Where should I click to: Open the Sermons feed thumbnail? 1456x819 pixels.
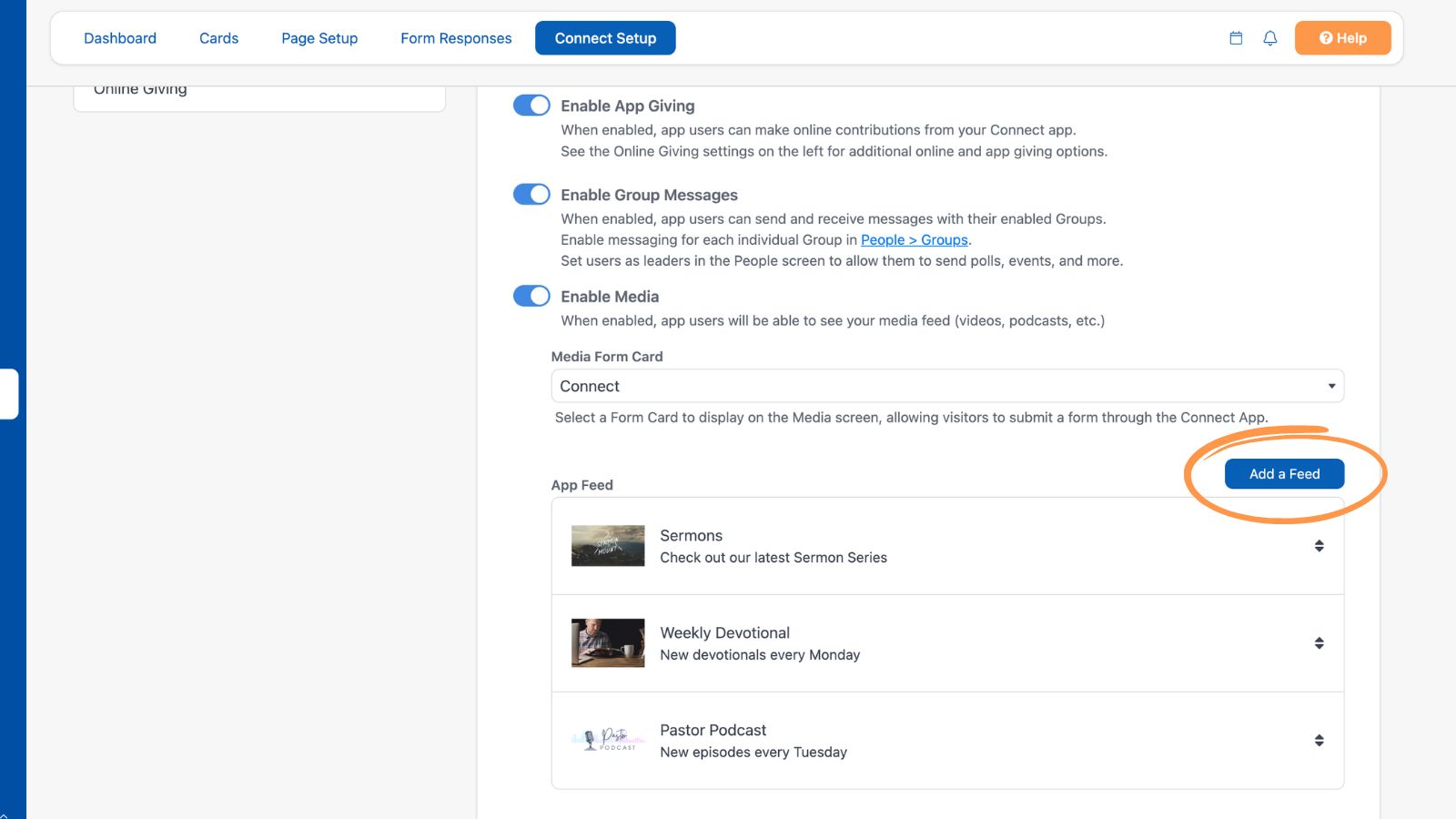coord(608,546)
